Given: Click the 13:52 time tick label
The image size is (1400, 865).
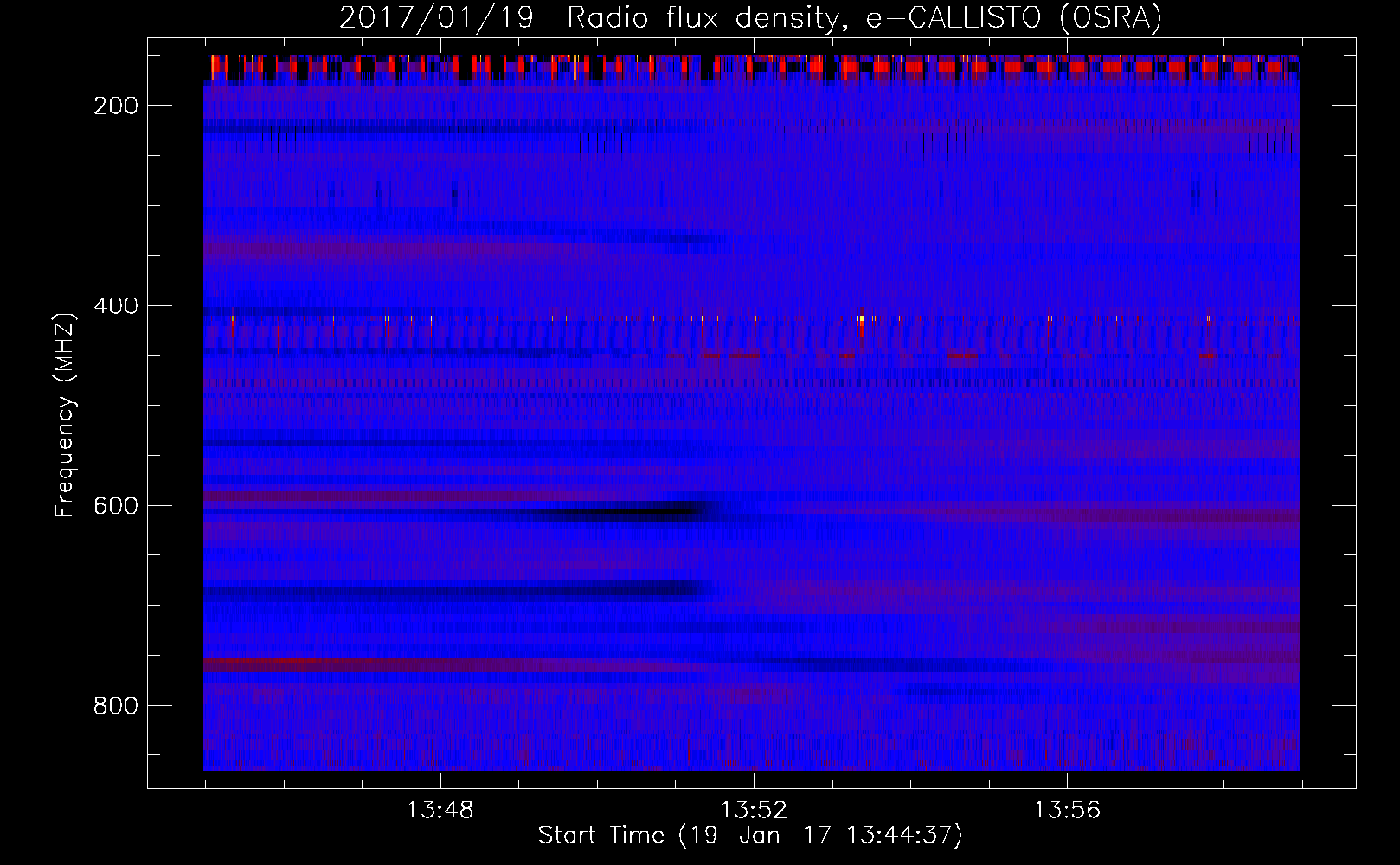Looking at the screenshot, I should 754,811.
